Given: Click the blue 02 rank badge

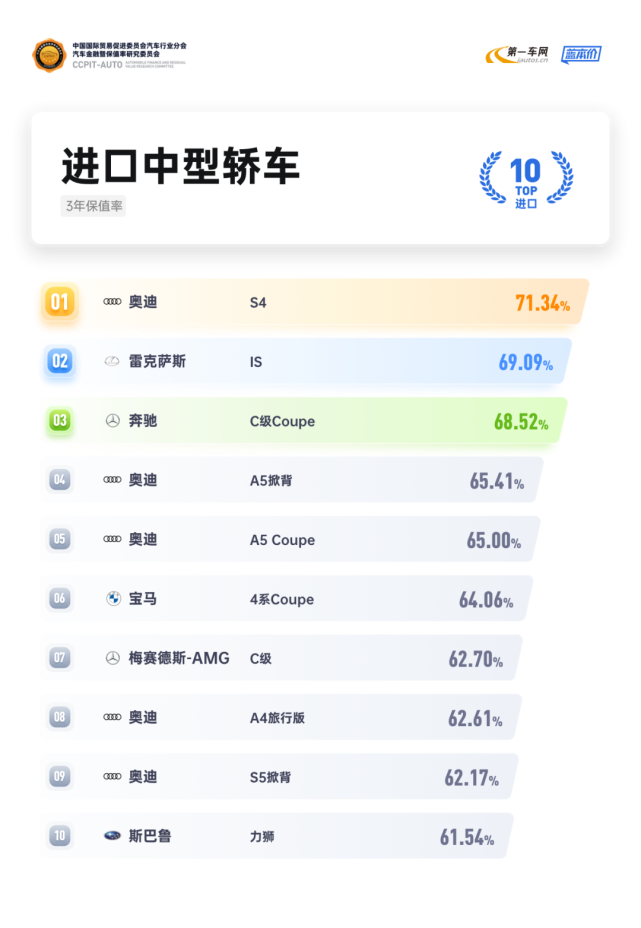Looking at the screenshot, I should pyautogui.click(x=60, y=361).
